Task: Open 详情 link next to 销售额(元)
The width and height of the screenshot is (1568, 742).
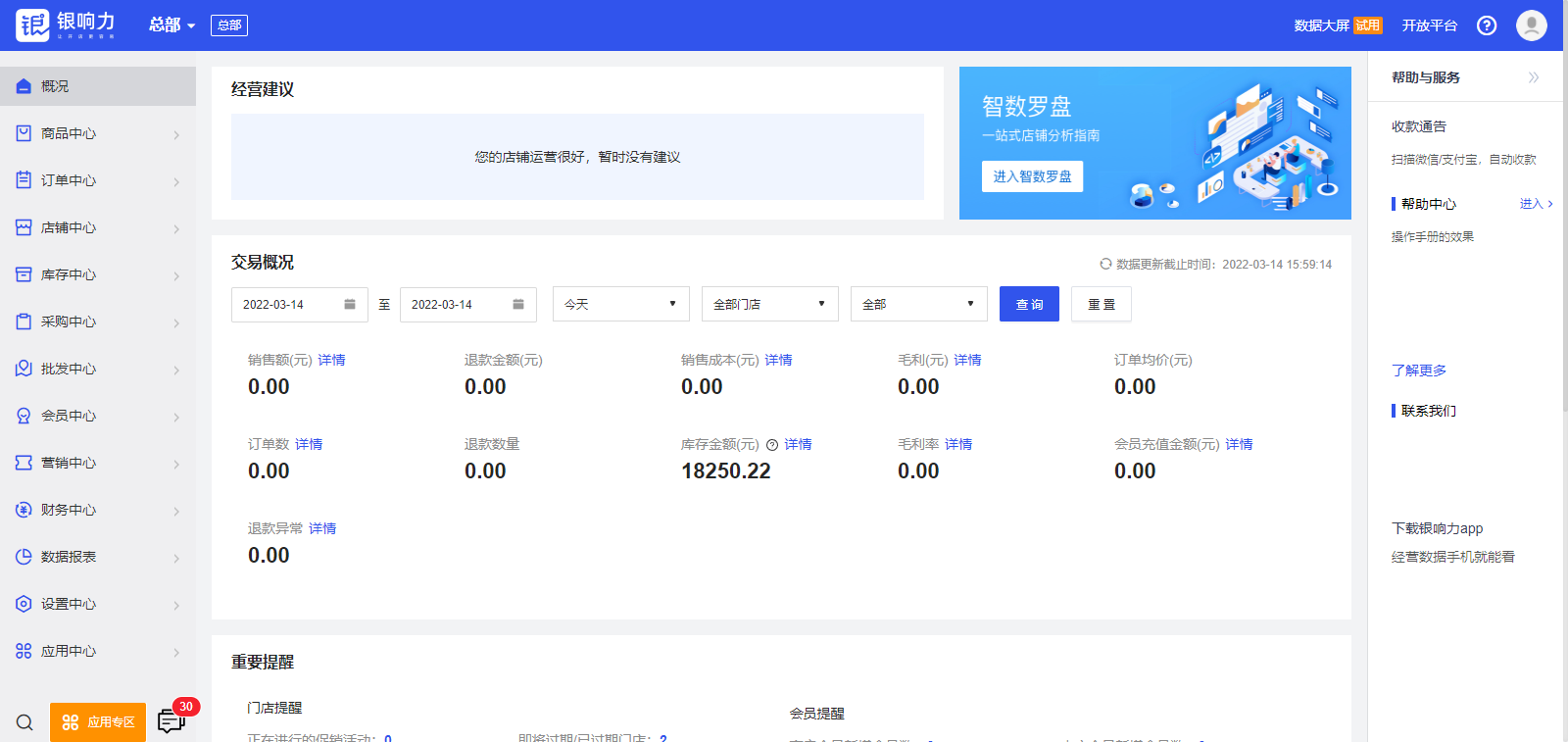Action: click(x=331, y=361)
